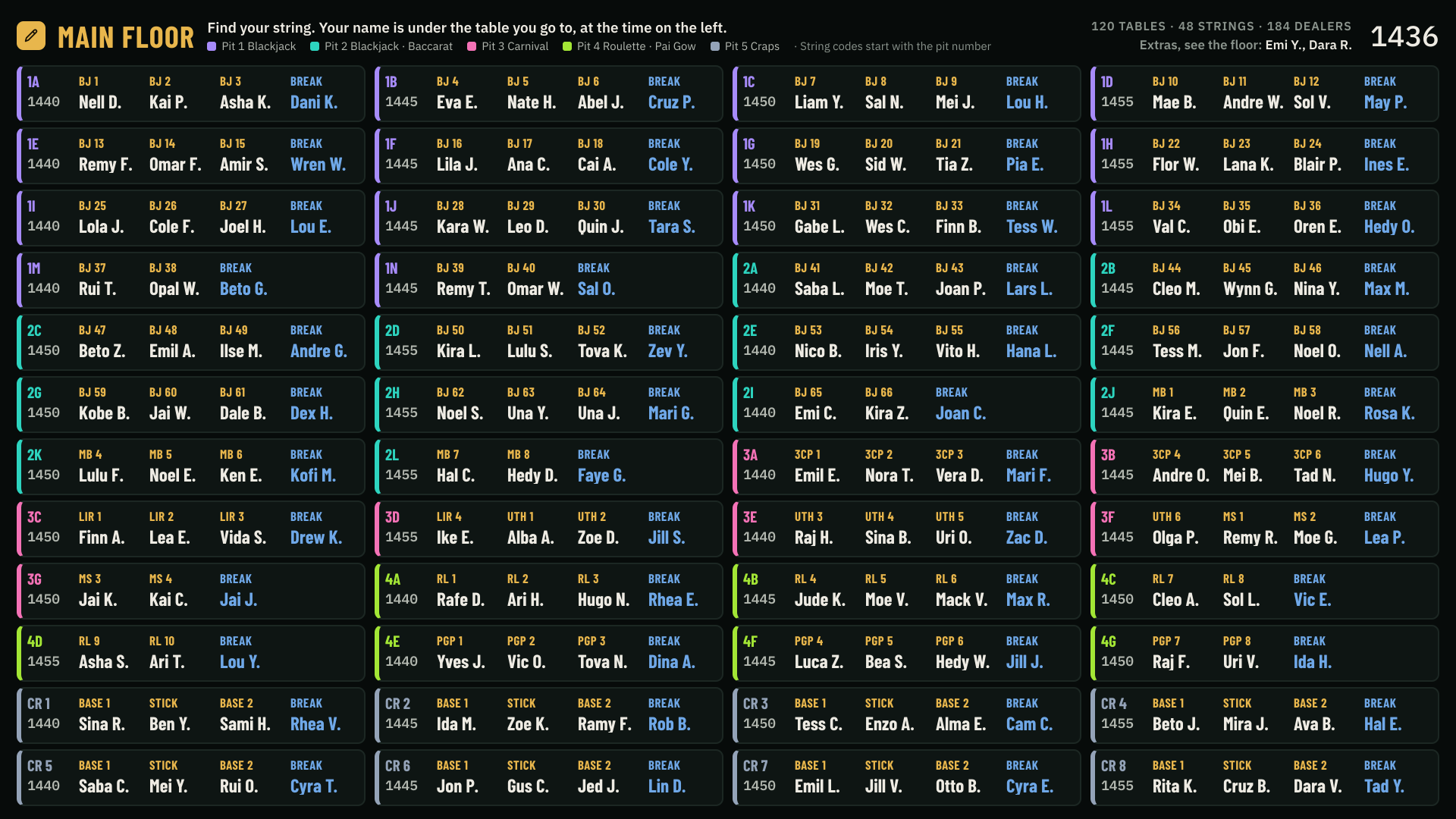This screenshot has height=819, width=1456.
Task: Click string code 2A
Action: (750, 268)
